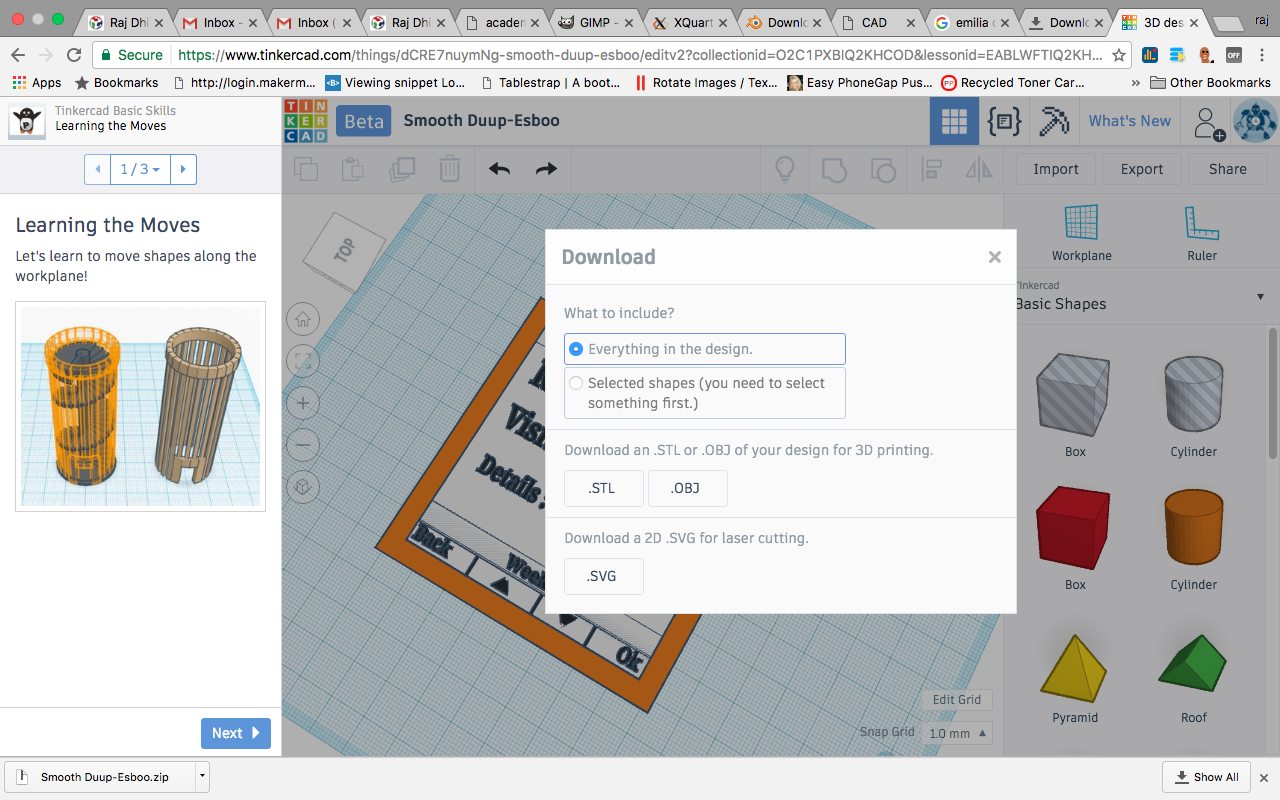The image size is (1280, 800).
Task: Click the Align tool icon
Action: click(932, 169)
